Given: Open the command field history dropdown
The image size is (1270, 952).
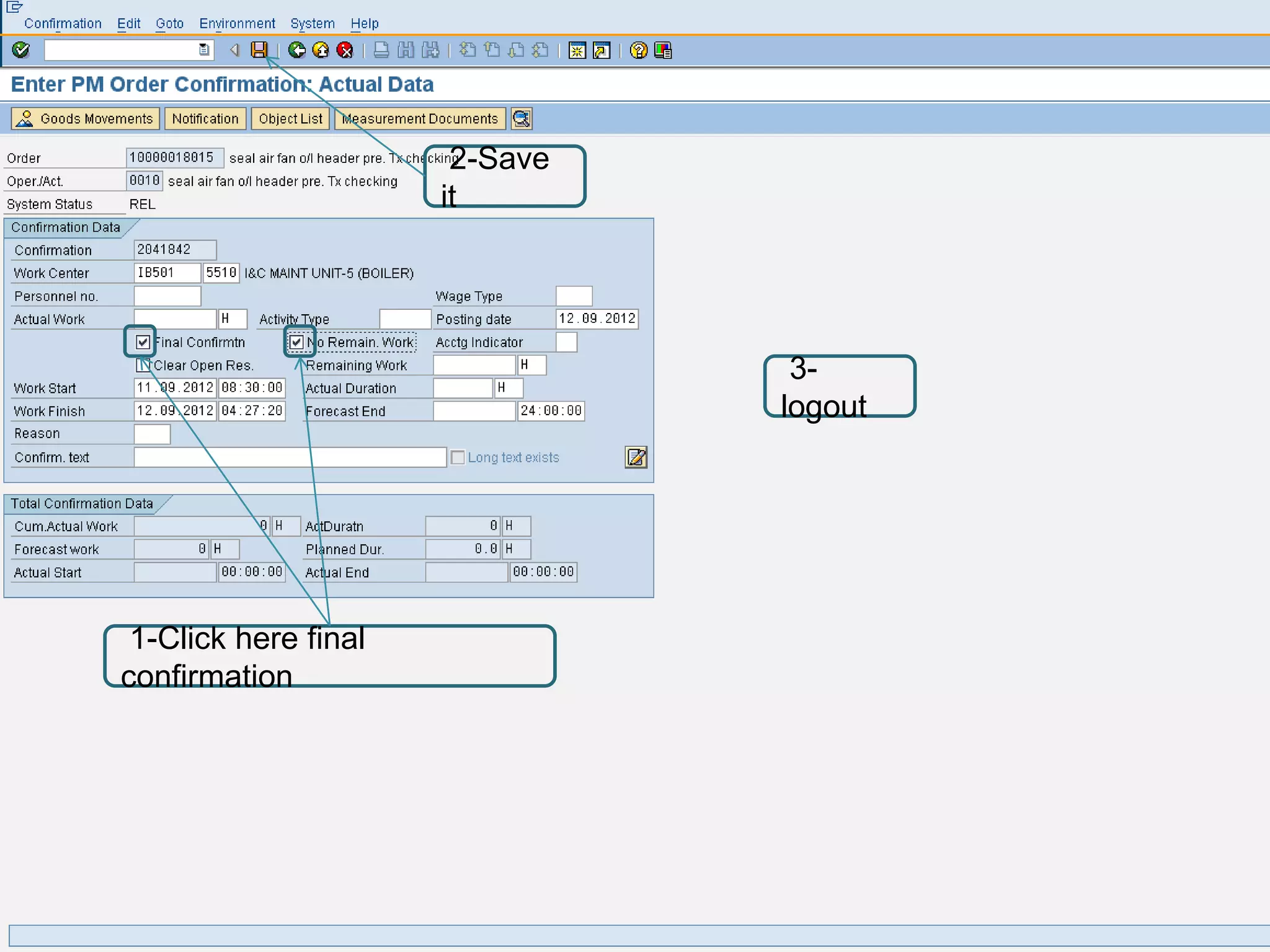Looking at the screenshot, I should tap(204, 50).
